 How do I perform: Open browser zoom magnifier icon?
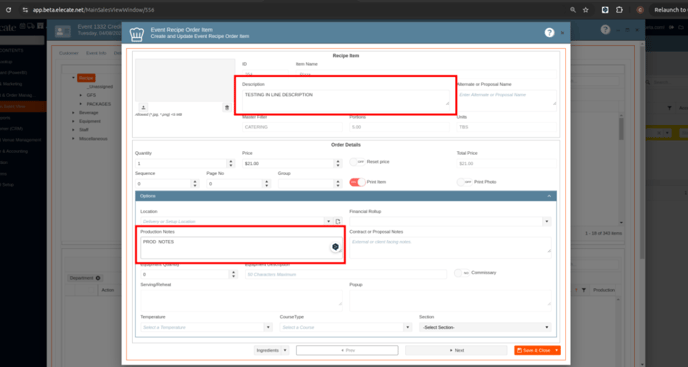click(x=573, y=10)
